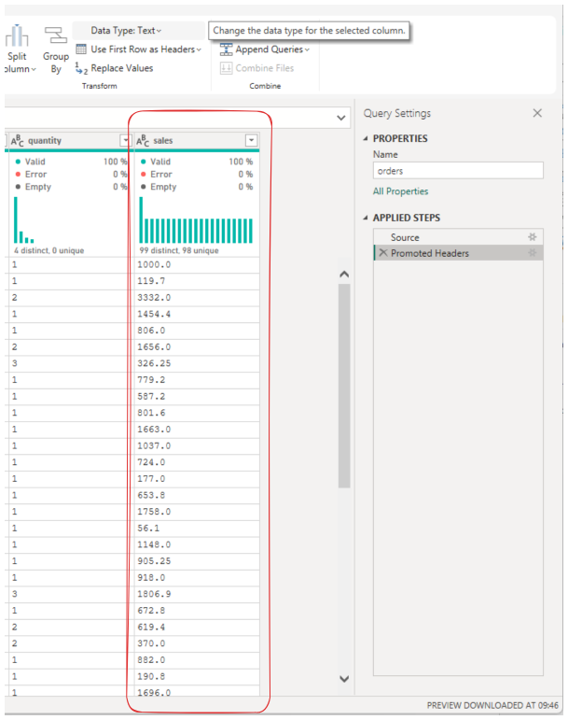This screenshot has height=720, width=568.
Task: Open the quantity column filter dropdown
Action: (125, 141)
